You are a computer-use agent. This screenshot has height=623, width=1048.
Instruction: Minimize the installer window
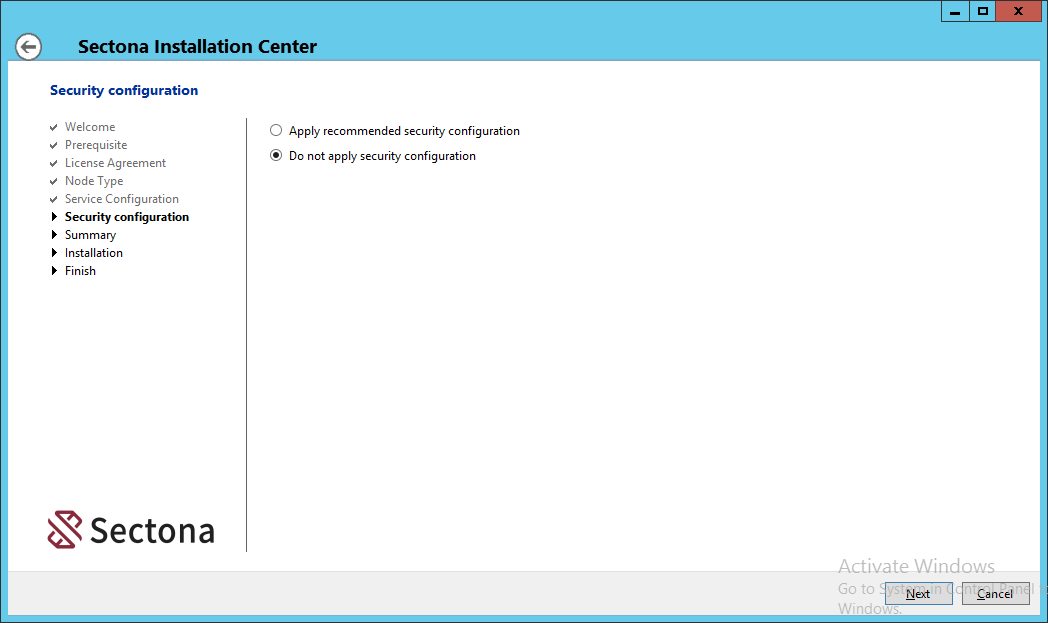tap(955, 11)
